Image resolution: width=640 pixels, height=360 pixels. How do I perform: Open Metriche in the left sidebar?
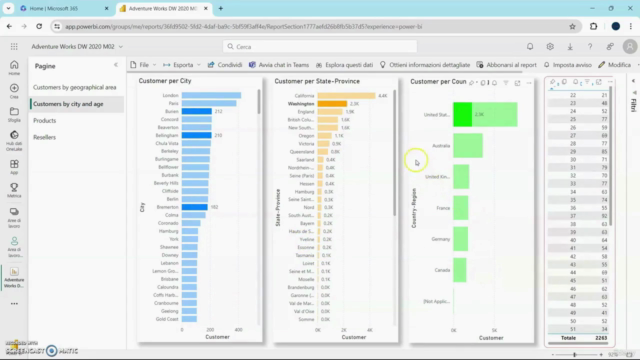[14, 190]
